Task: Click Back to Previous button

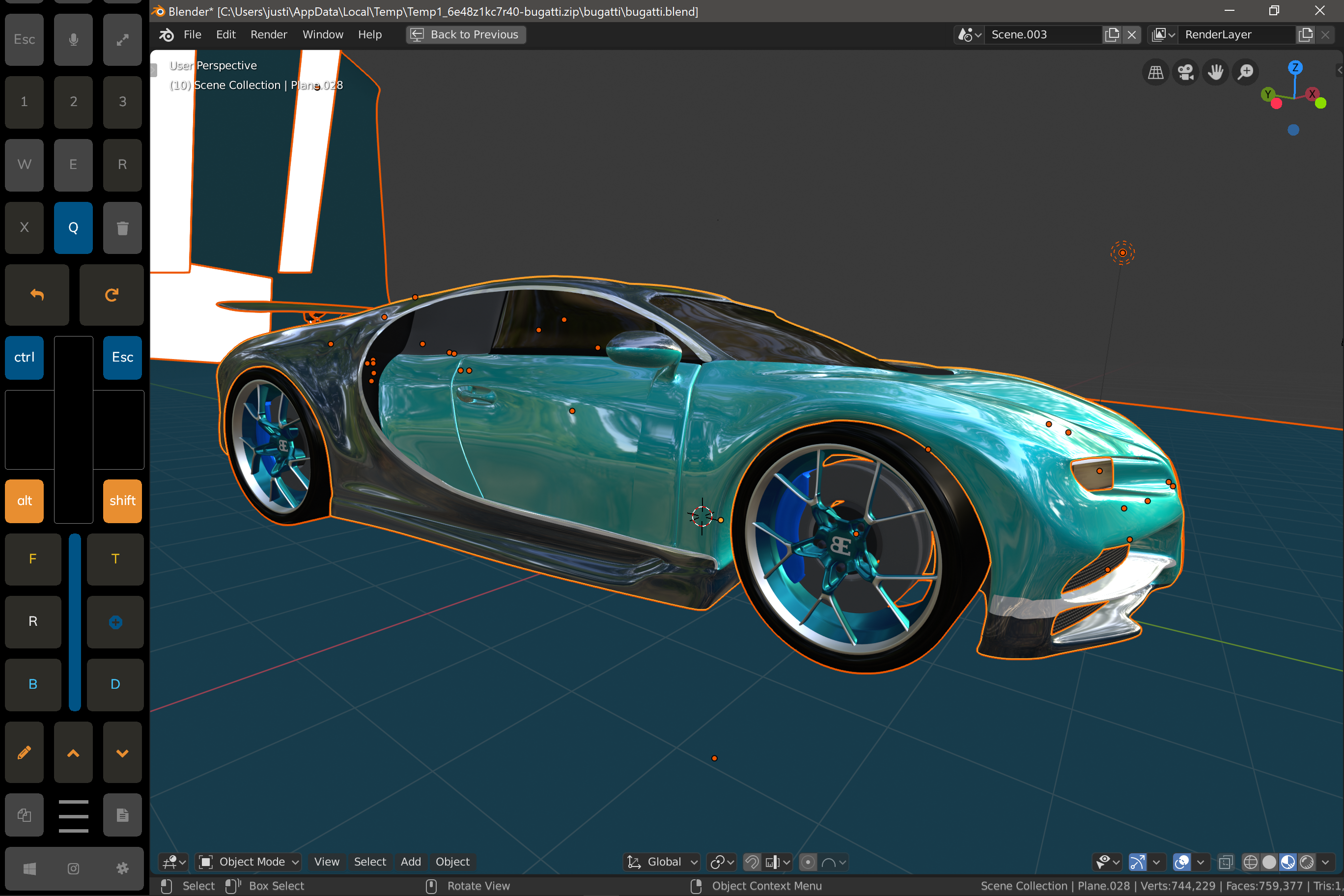Action: [466, 35]
